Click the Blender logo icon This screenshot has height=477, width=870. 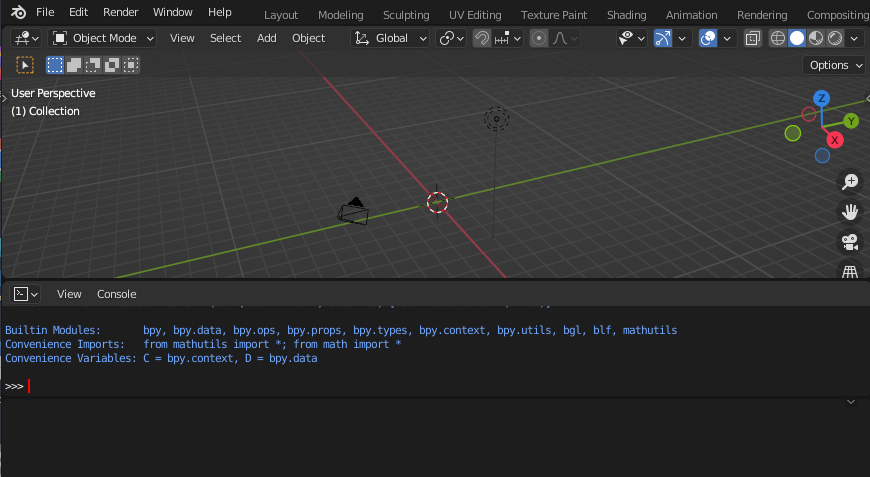[18, 13]
